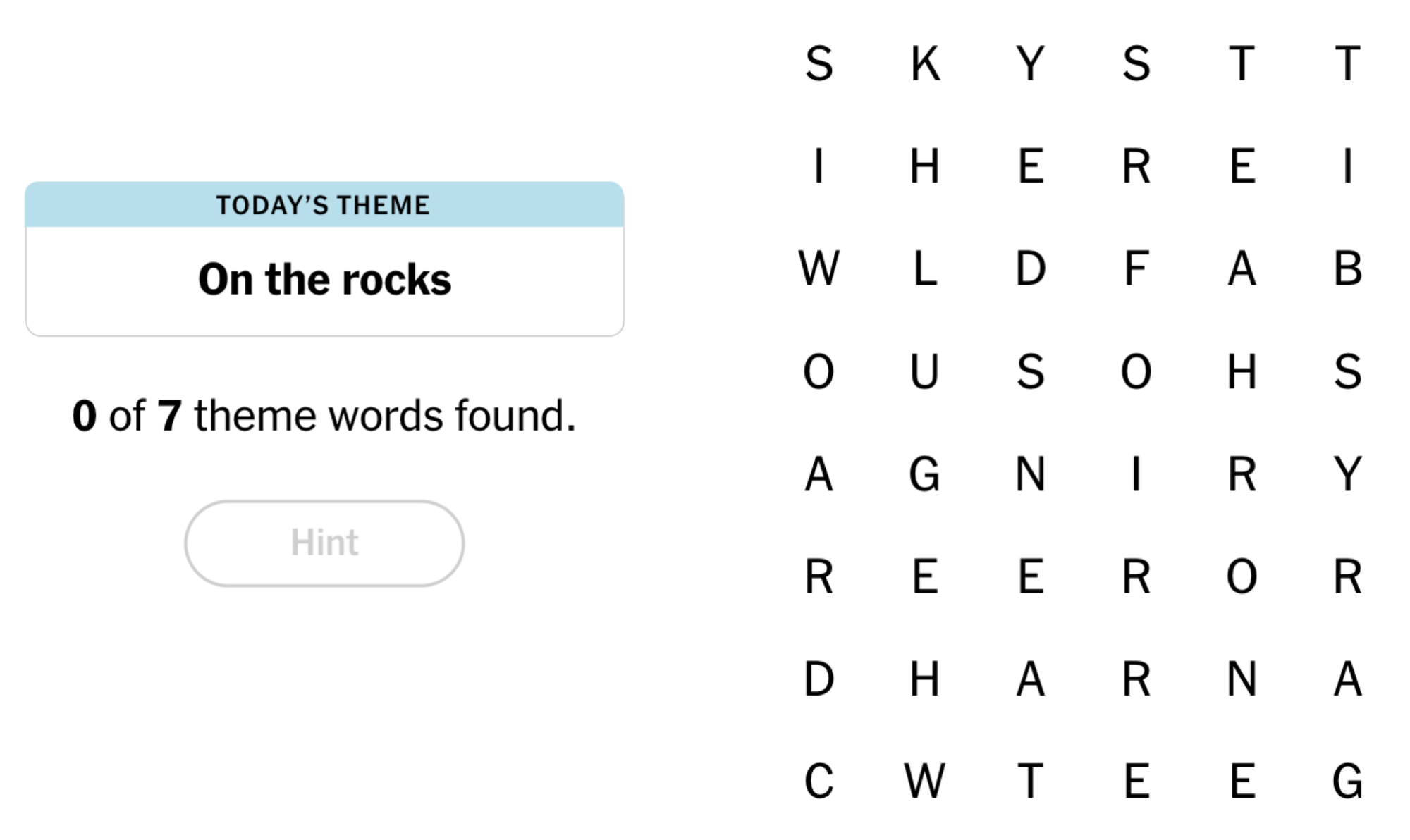
Task: Click the Hint button
Action: tap(324, 542)
